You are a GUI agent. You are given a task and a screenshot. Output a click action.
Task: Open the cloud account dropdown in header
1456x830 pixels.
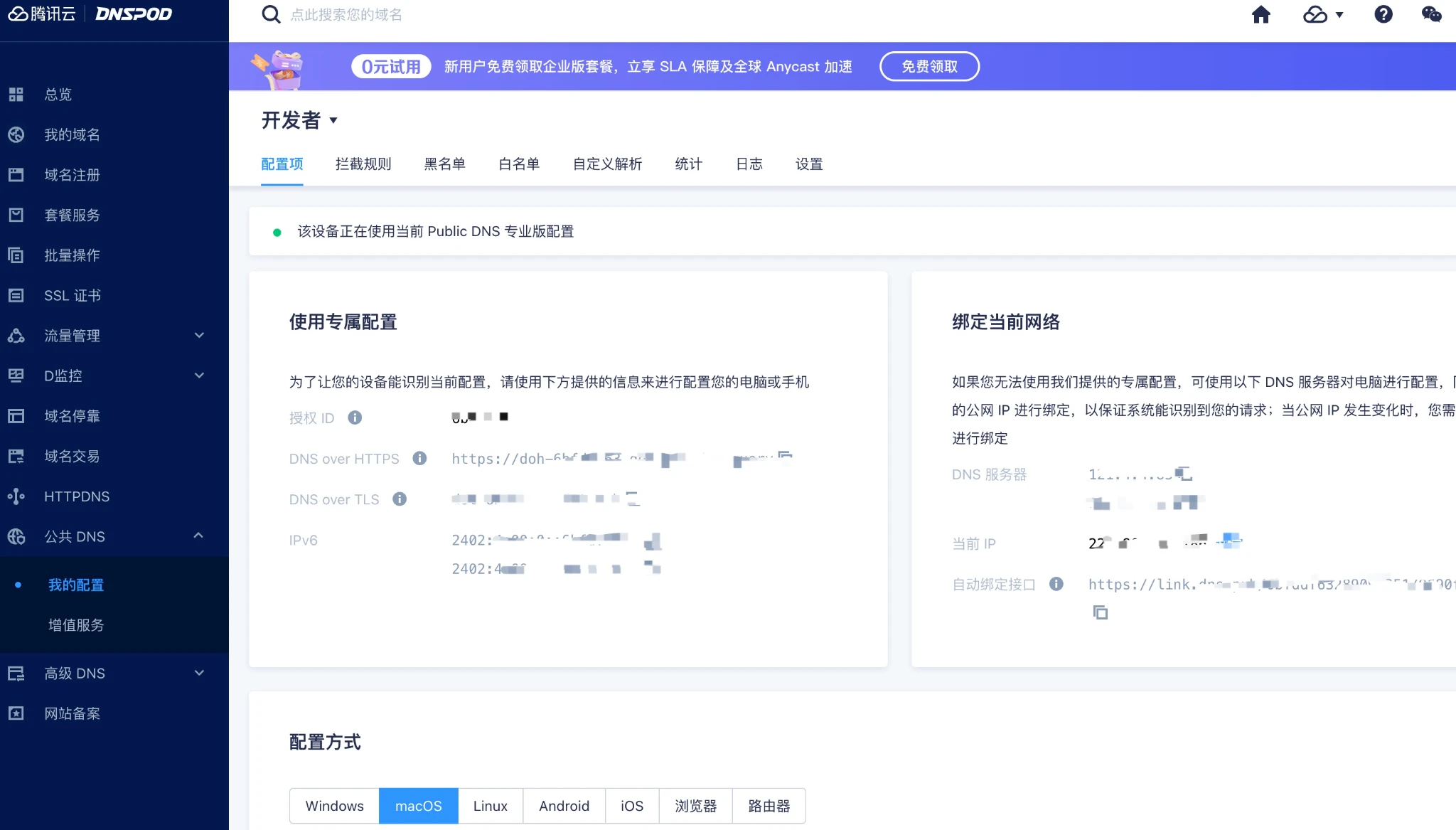(x=1322, y=15)
